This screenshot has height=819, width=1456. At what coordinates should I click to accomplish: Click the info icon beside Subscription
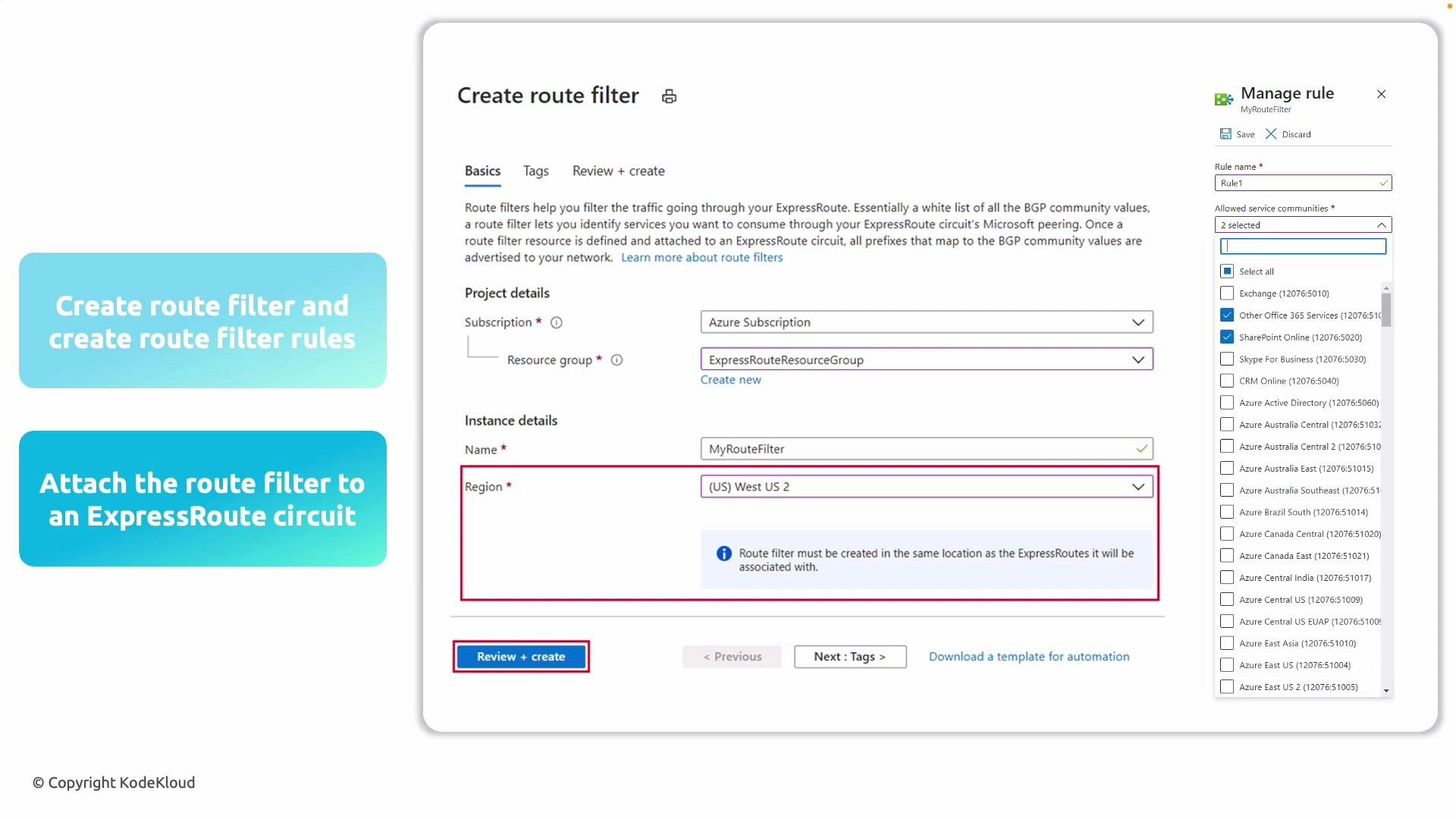(557, 322)
